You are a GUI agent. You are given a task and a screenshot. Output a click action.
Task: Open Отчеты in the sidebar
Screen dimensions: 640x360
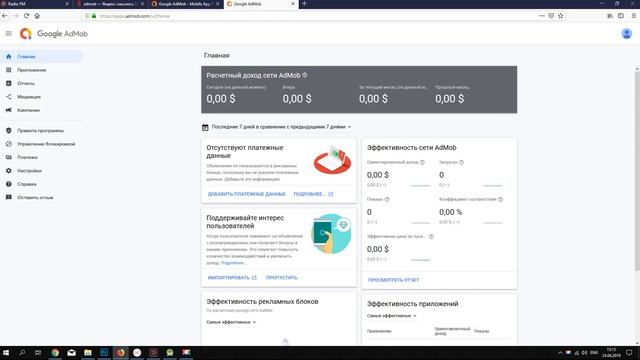click(26, 83)
